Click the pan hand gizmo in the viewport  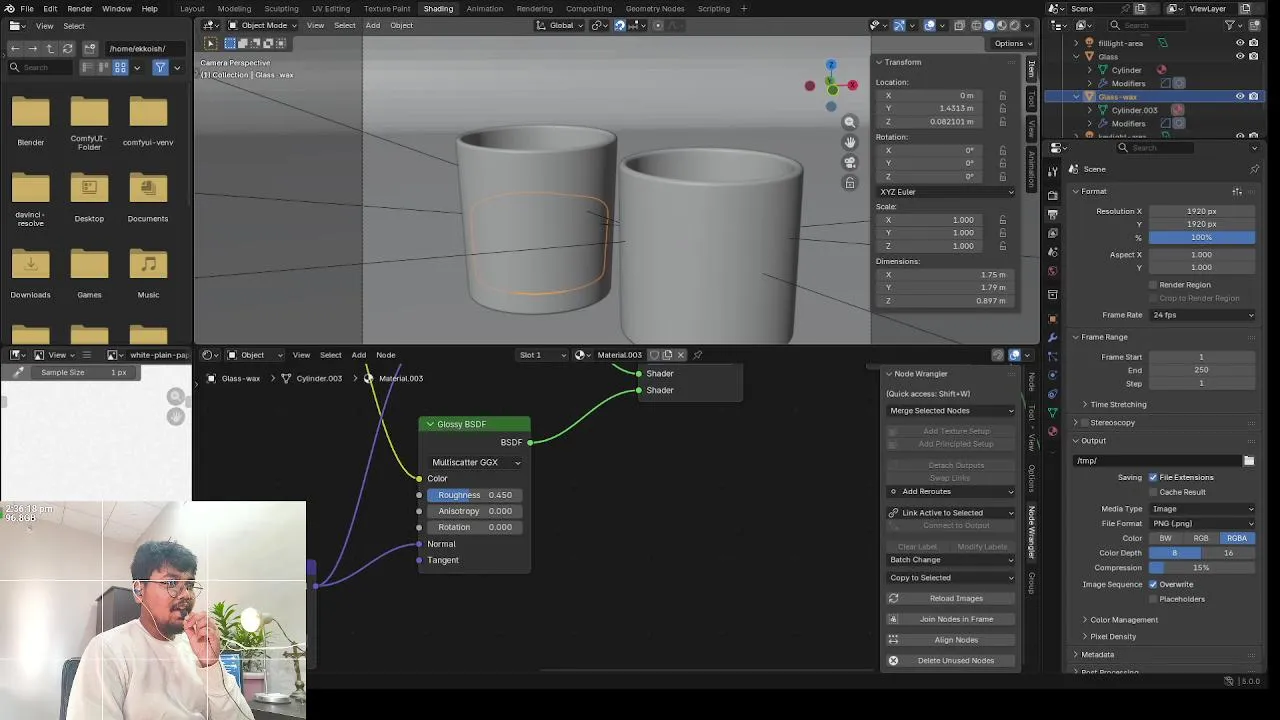849,142
